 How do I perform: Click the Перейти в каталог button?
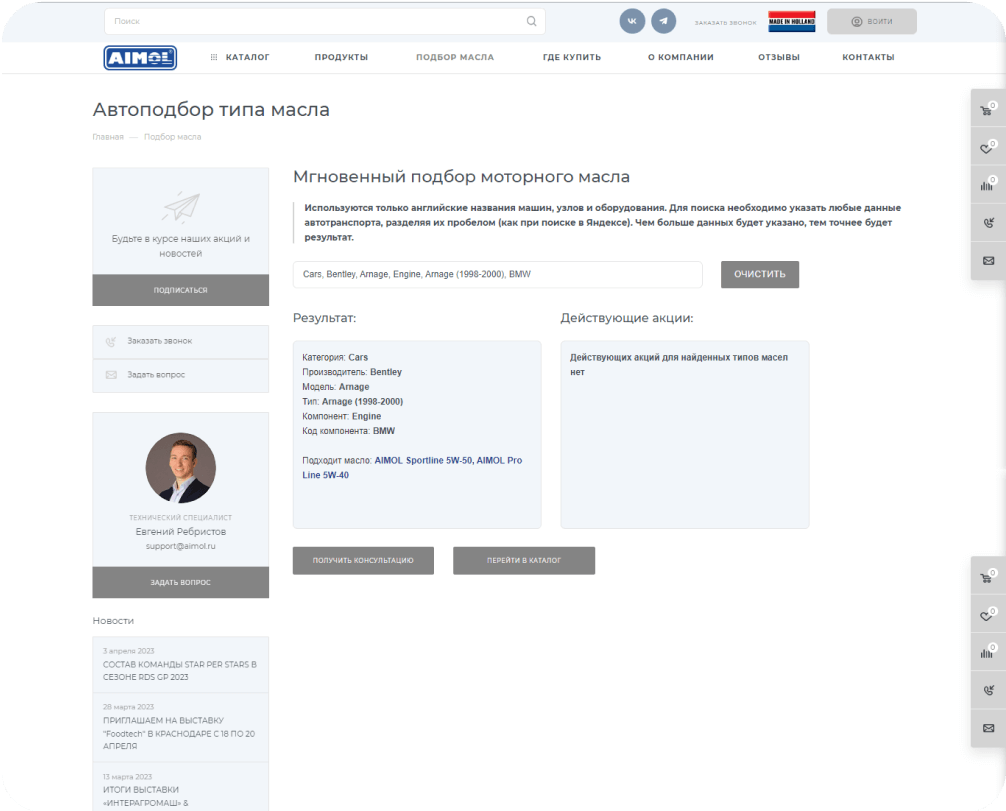point(523,561)
